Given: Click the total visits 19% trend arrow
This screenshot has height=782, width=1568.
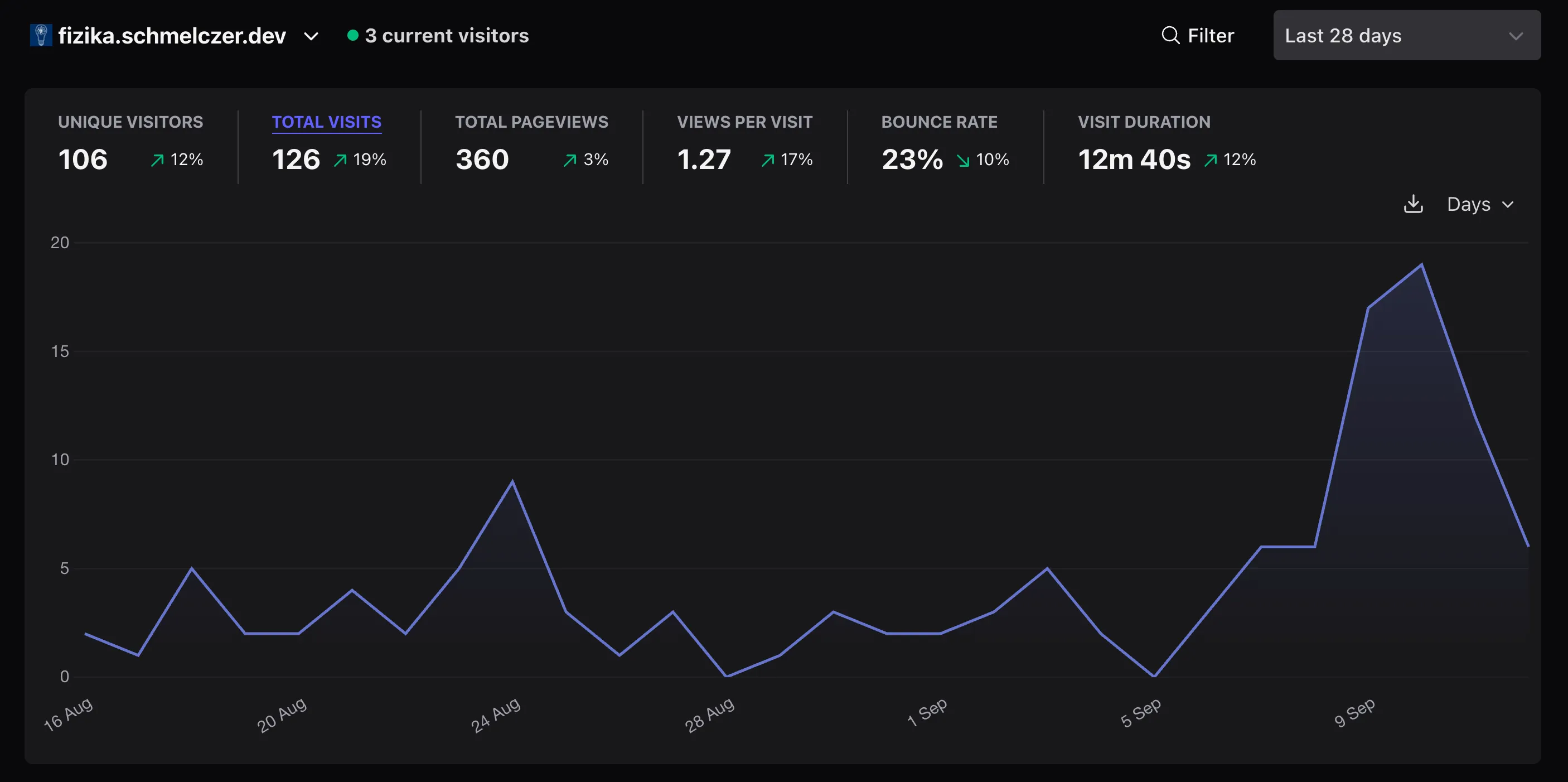Looking at the screenshot, I should click(x=340, y=160).
